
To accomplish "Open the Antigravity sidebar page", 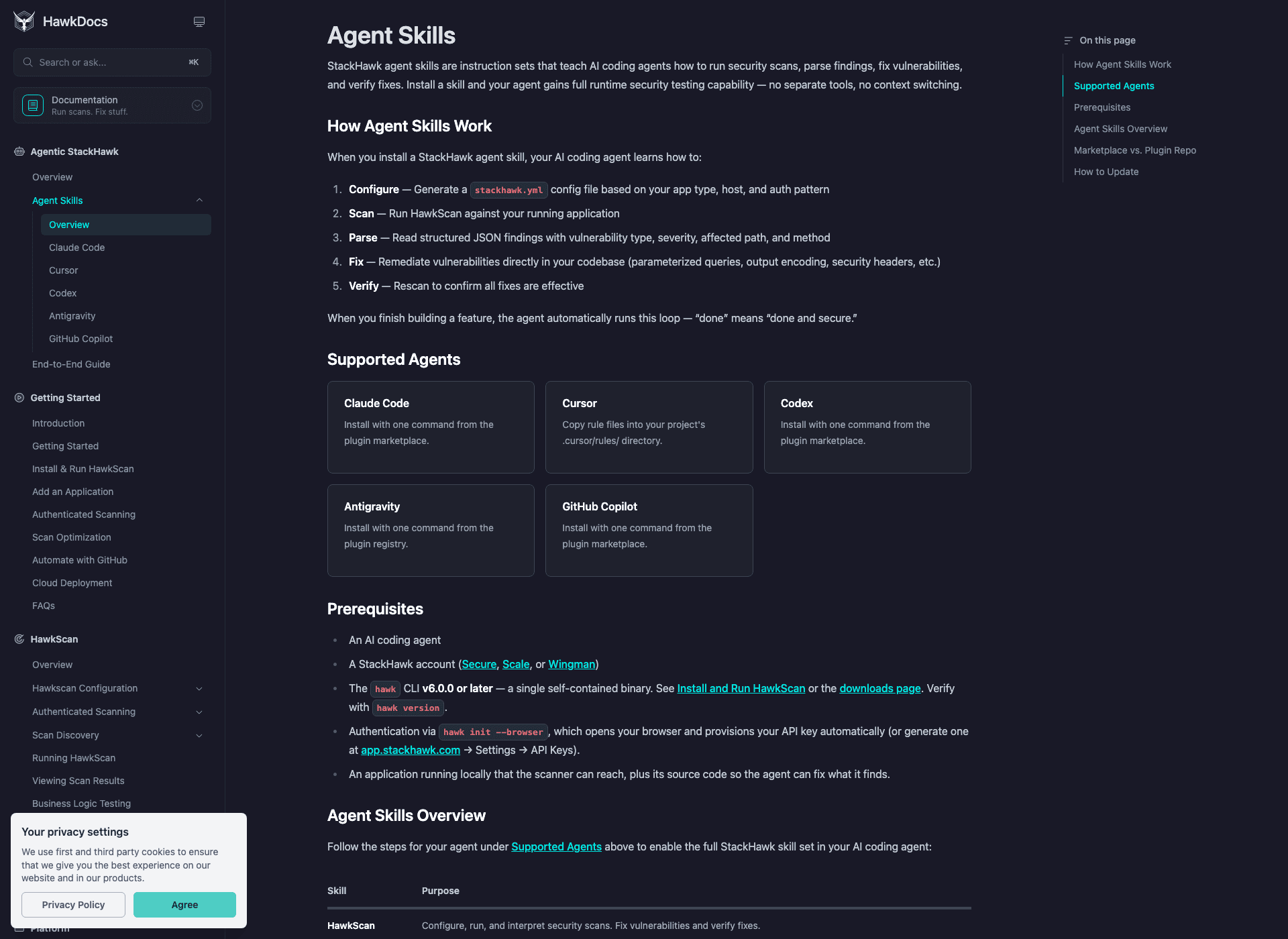I will pyautogui.click(x=72, y=316).
